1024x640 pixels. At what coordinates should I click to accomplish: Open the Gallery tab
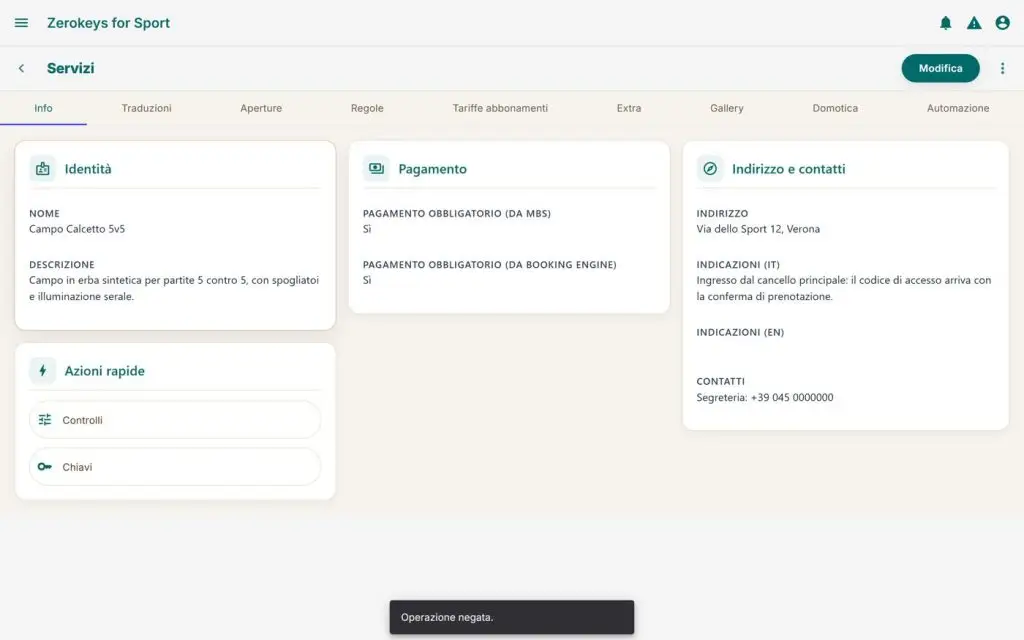tap(727, 108)
